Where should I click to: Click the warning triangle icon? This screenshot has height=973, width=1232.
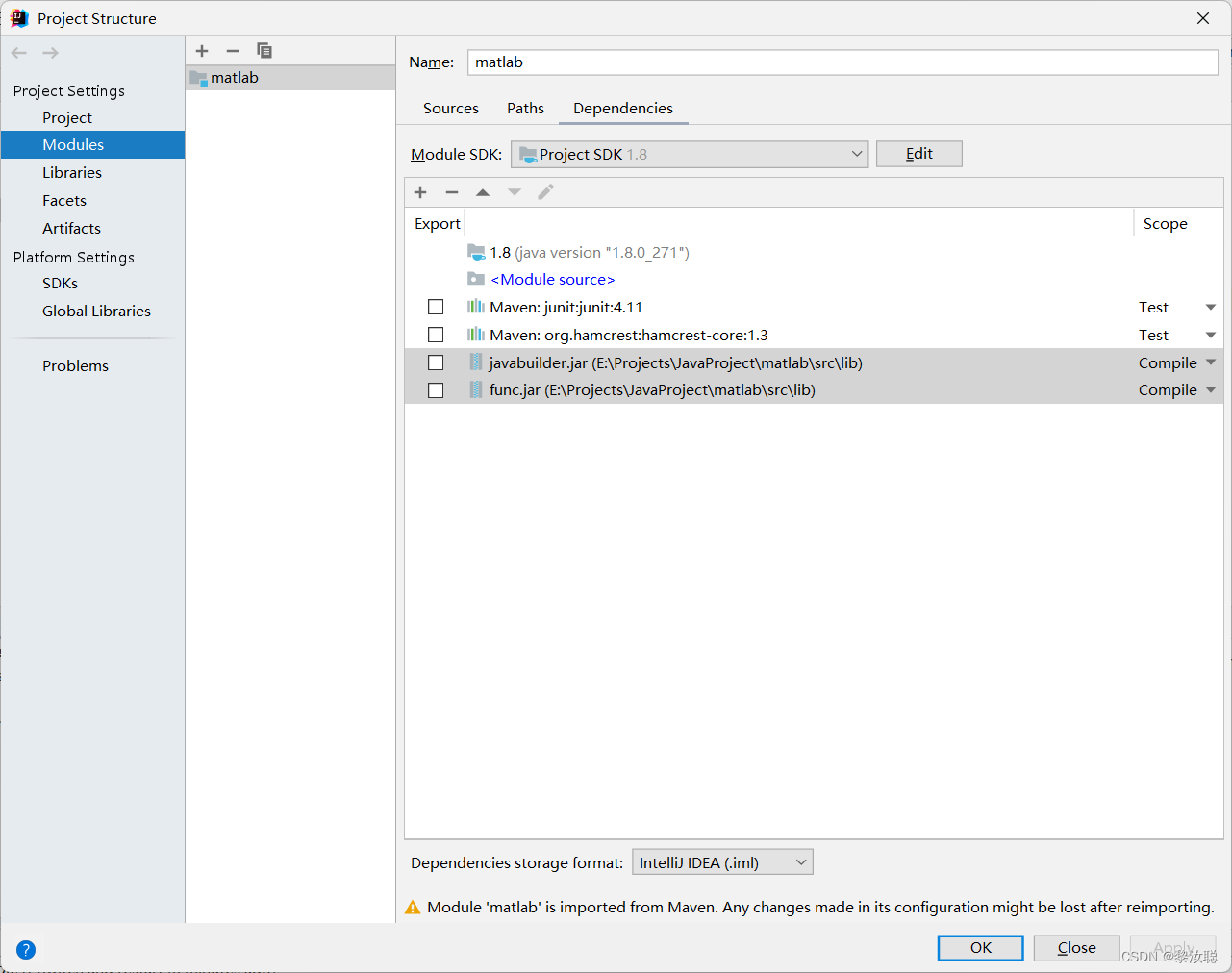tap(413, 908)
